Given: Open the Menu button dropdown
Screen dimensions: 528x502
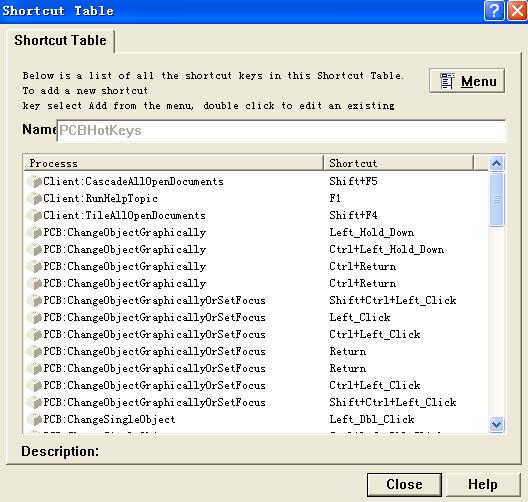Looking at the screenshot, I should [x=467, y=81].
